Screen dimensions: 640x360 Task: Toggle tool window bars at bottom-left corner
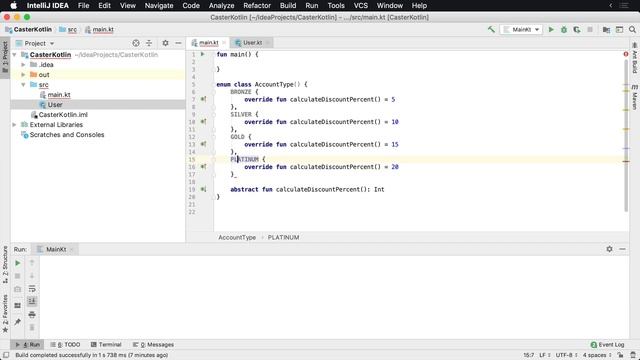pos(6,355)
